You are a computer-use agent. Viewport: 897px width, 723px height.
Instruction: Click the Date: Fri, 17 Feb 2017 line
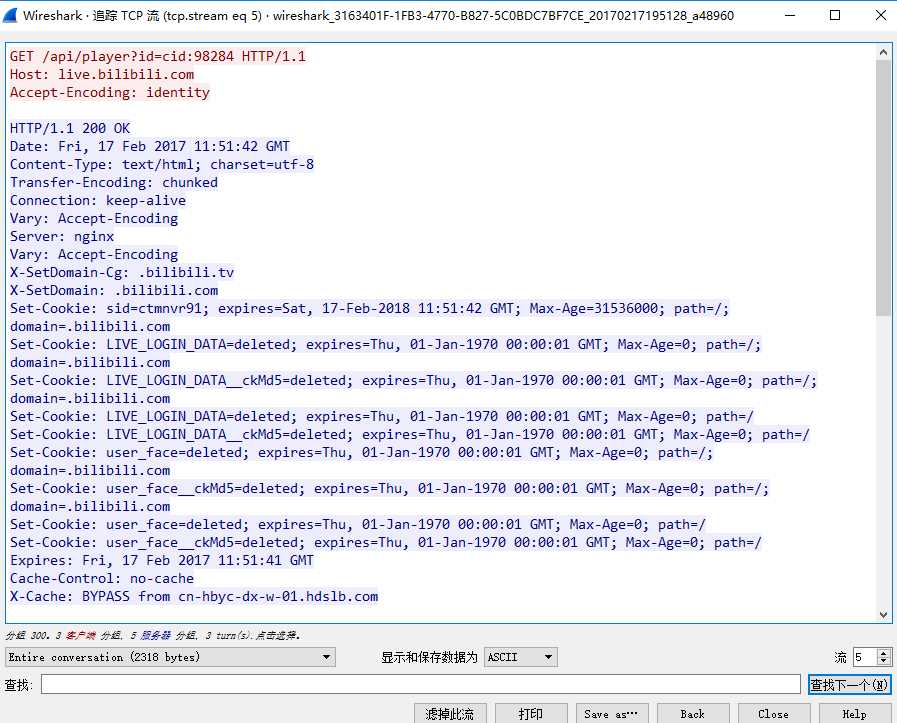pyautogui.click(x=150, y=146)
